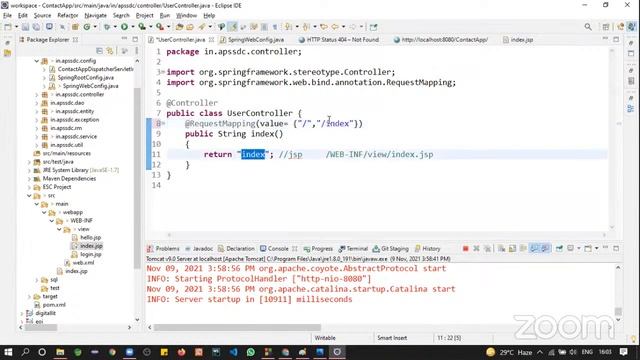Open the File menu
Image resolution: width=640 pixels, height=360 pixels.
[7, 16]
